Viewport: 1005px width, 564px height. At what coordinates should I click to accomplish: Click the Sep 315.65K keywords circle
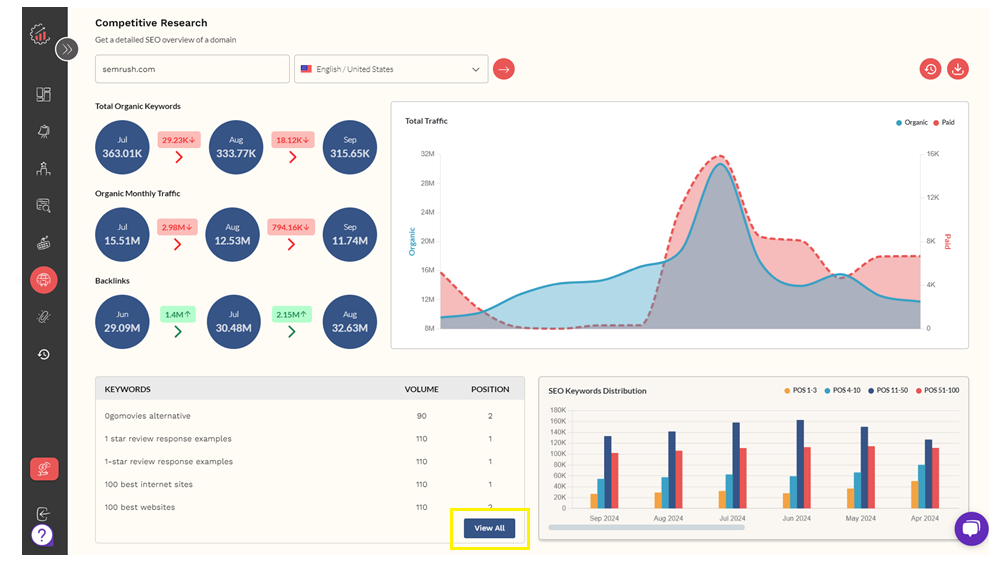tap(349, 147)
